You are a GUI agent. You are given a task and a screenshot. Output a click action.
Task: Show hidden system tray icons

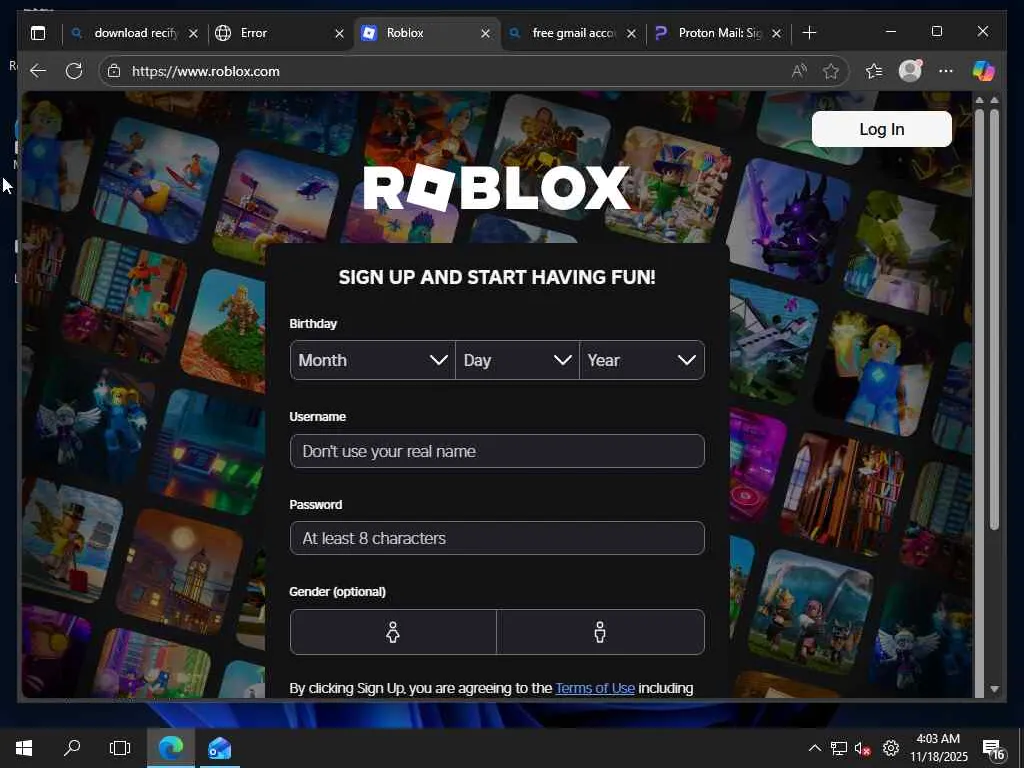(814, 748)
